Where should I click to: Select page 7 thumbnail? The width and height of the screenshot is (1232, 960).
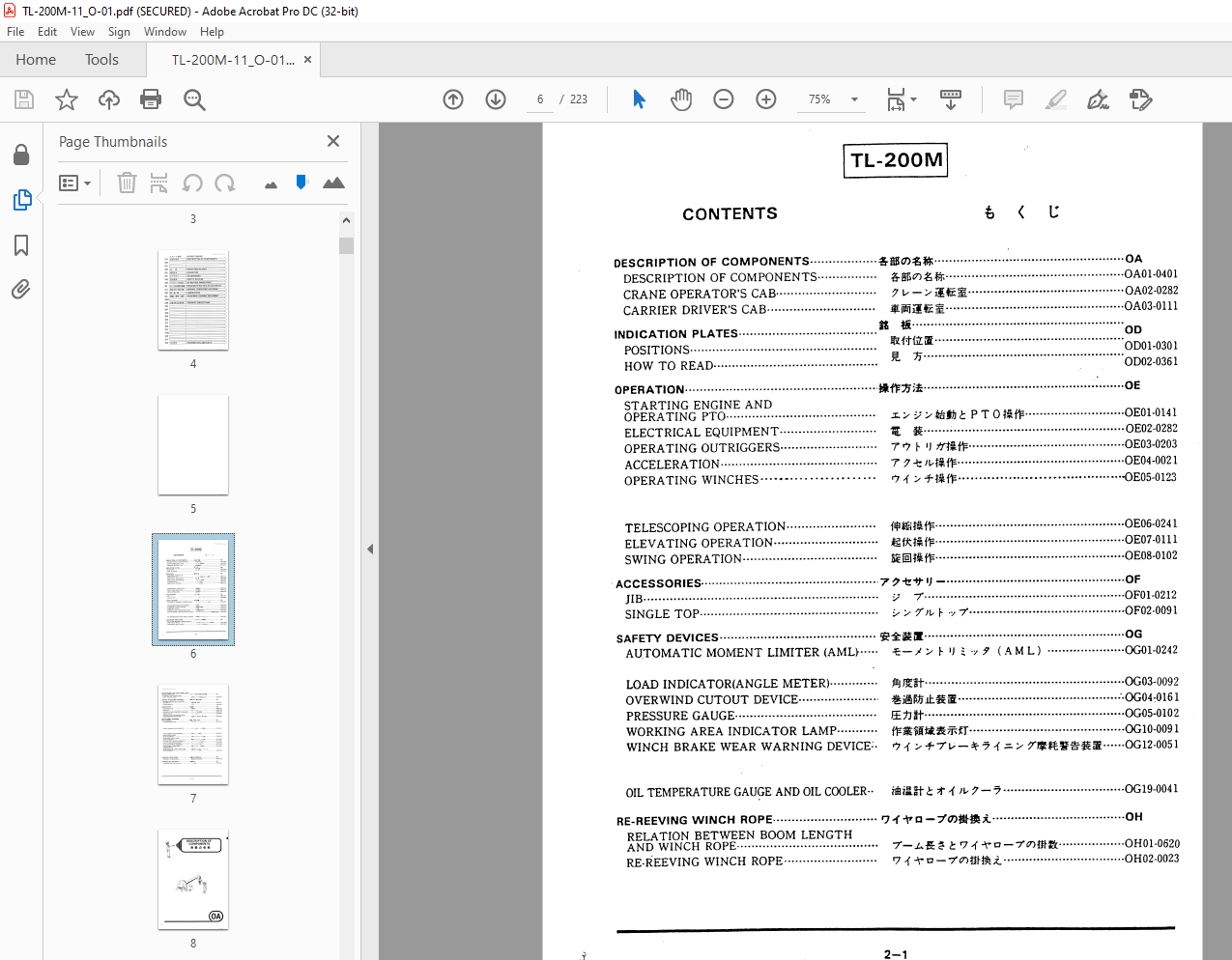193,735
